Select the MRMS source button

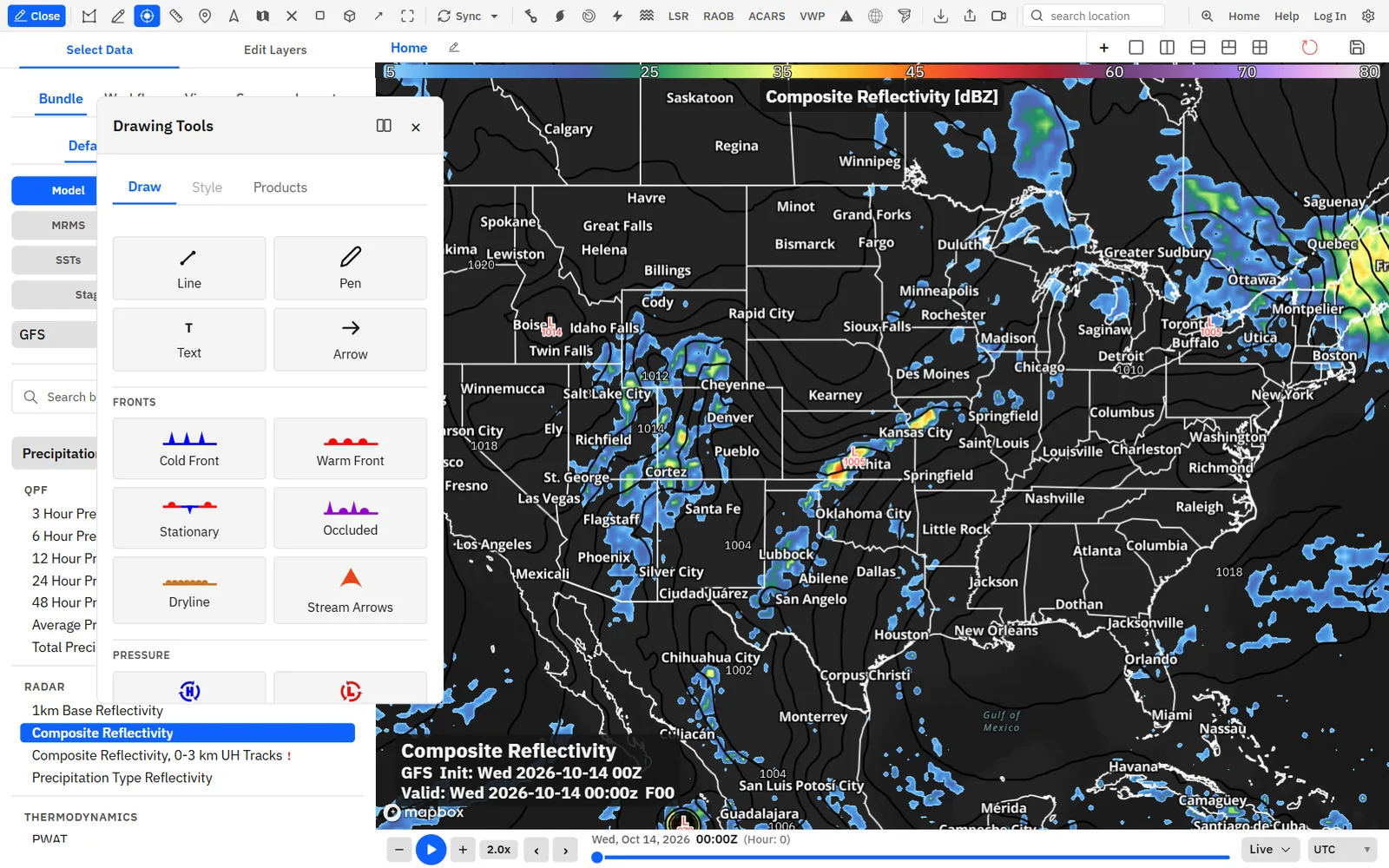[55, 225]
